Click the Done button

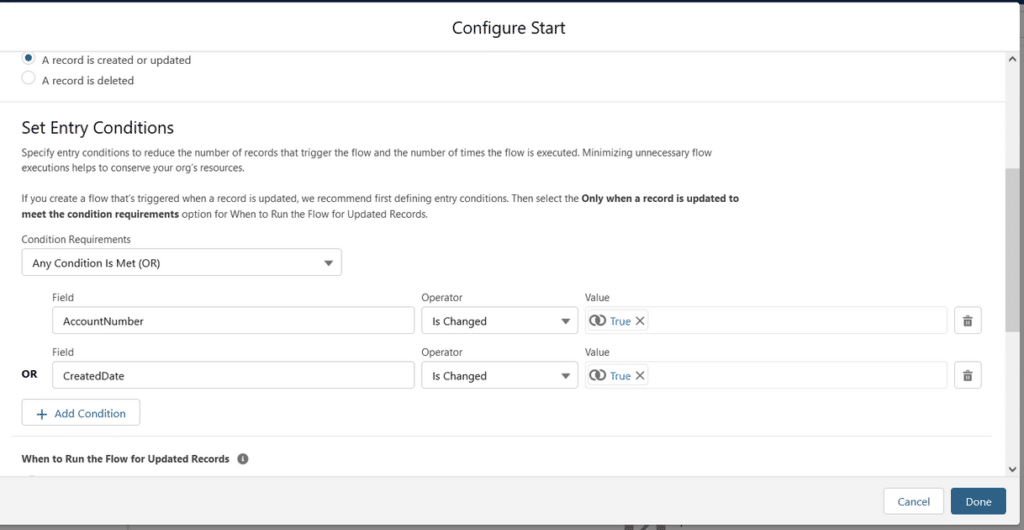[978, 501]
